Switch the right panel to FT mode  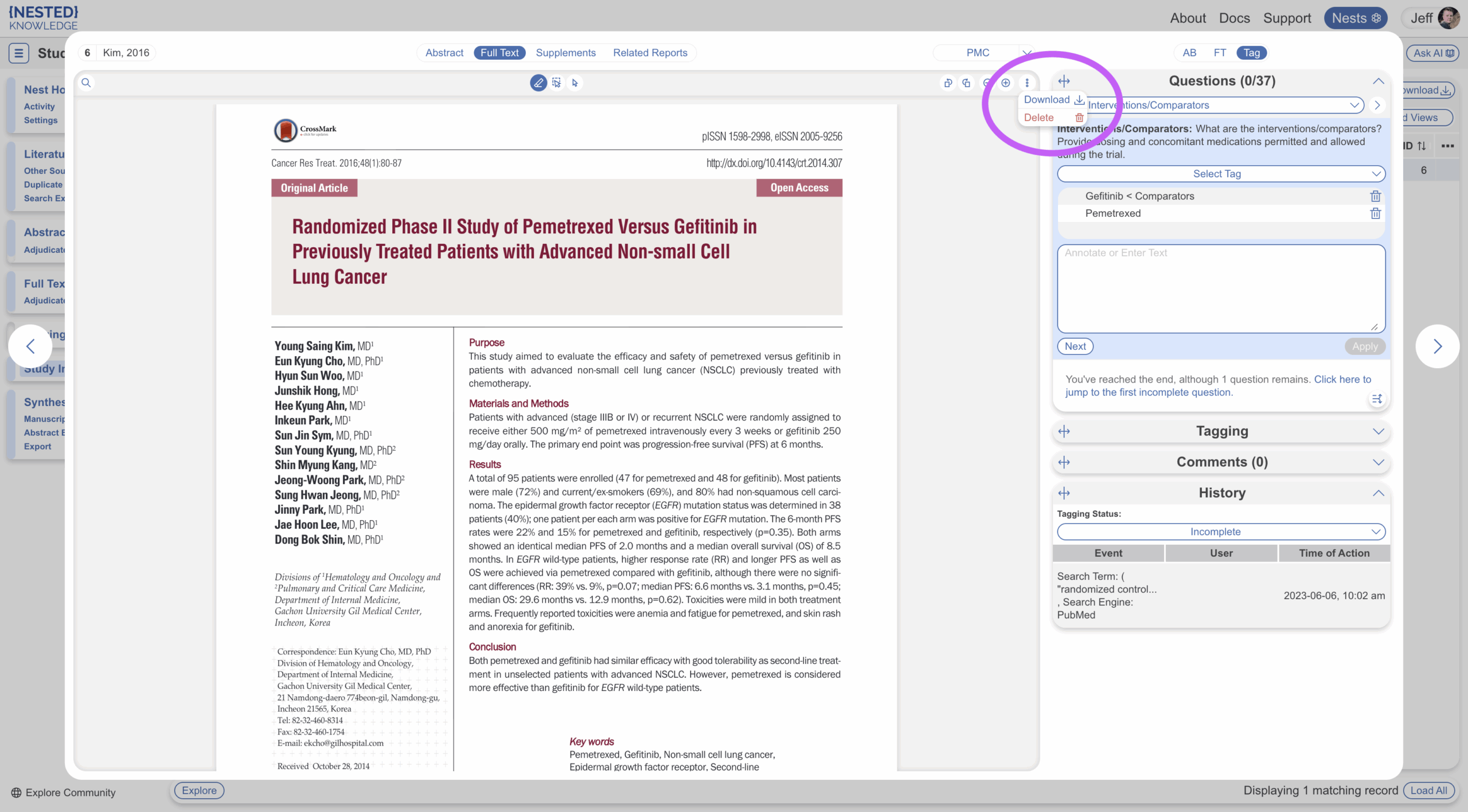1220,53
